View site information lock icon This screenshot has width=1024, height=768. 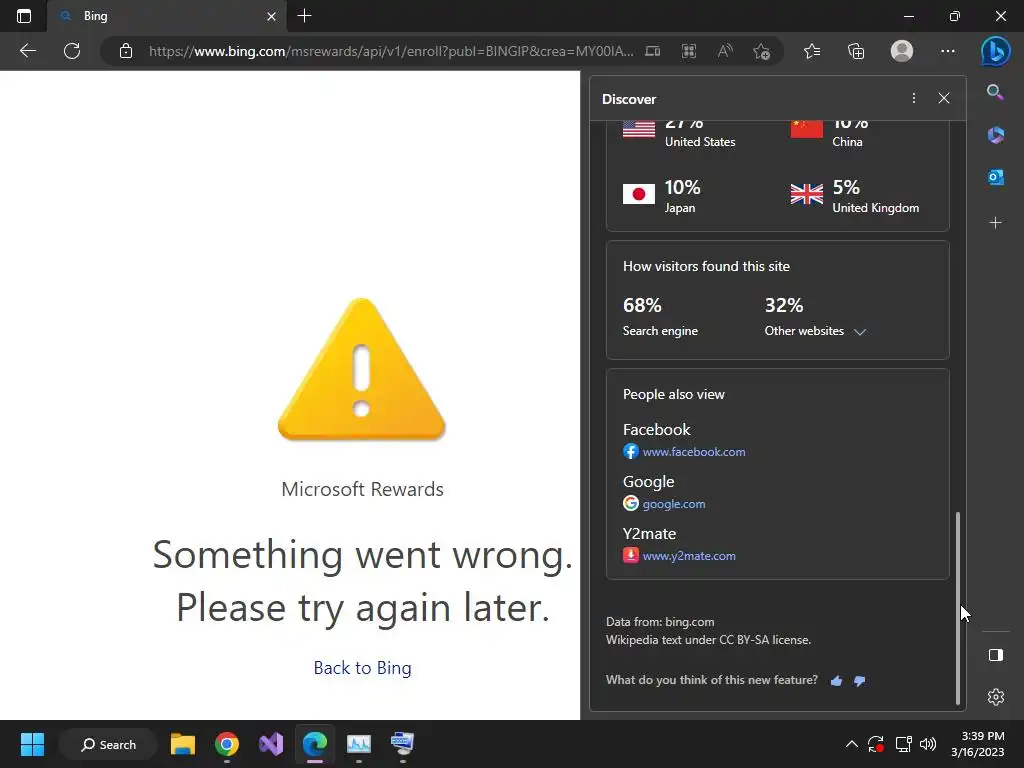[126, 51]
